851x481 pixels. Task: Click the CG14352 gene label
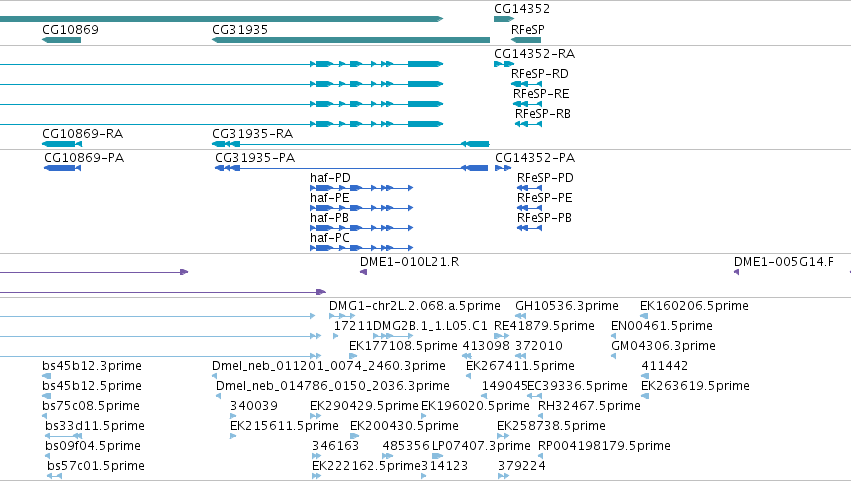(x=522, y=9)
